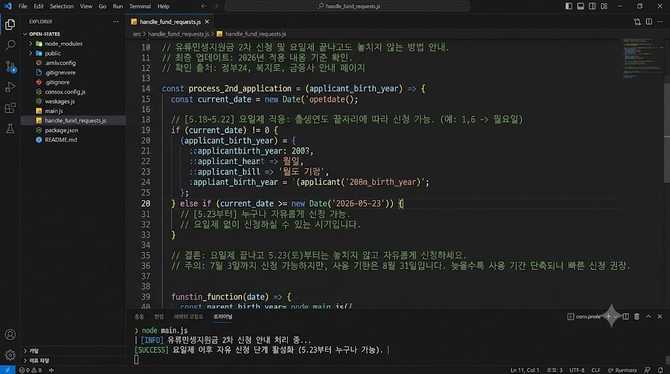Viewport: 670px width, 374px height.
Task: Open the Run menu
Action: click(118, 6)
